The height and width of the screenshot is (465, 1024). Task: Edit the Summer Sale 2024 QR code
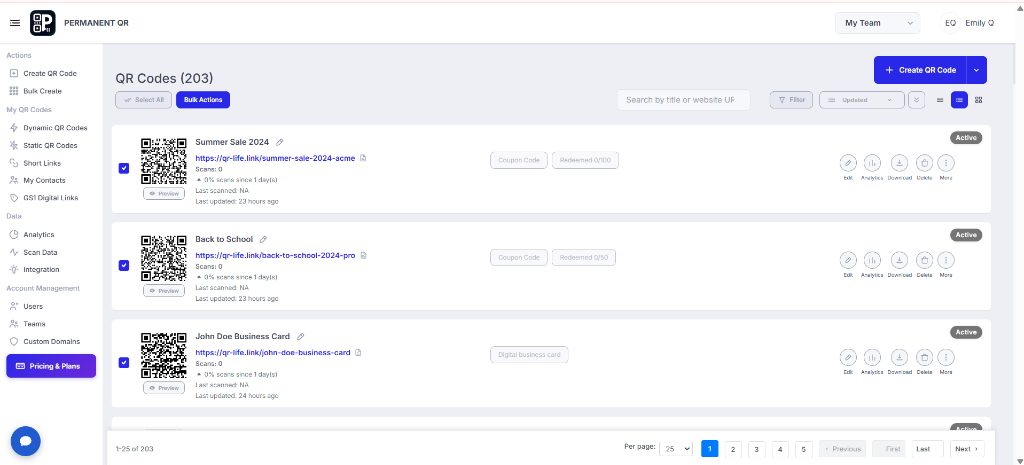848,163
